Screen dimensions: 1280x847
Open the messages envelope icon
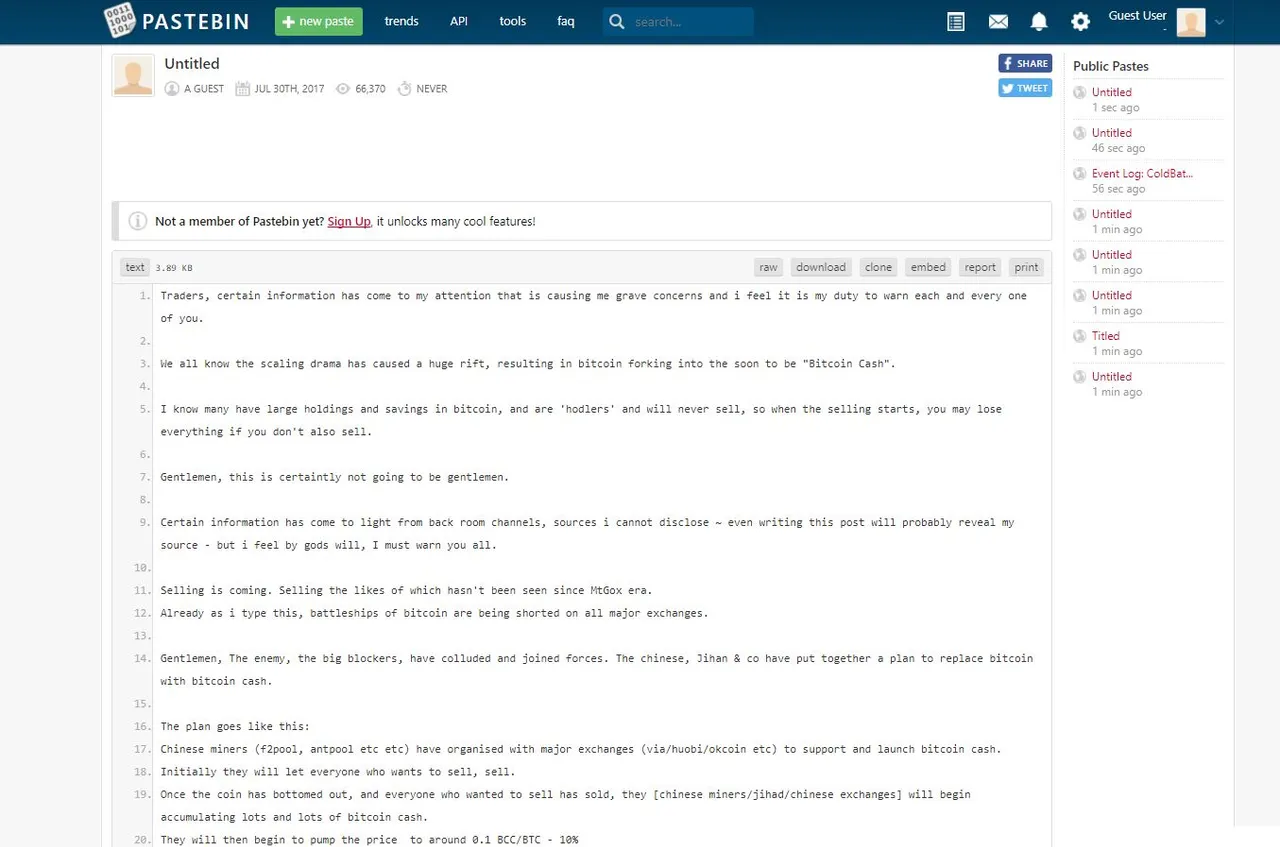click(x=998, y=21)
